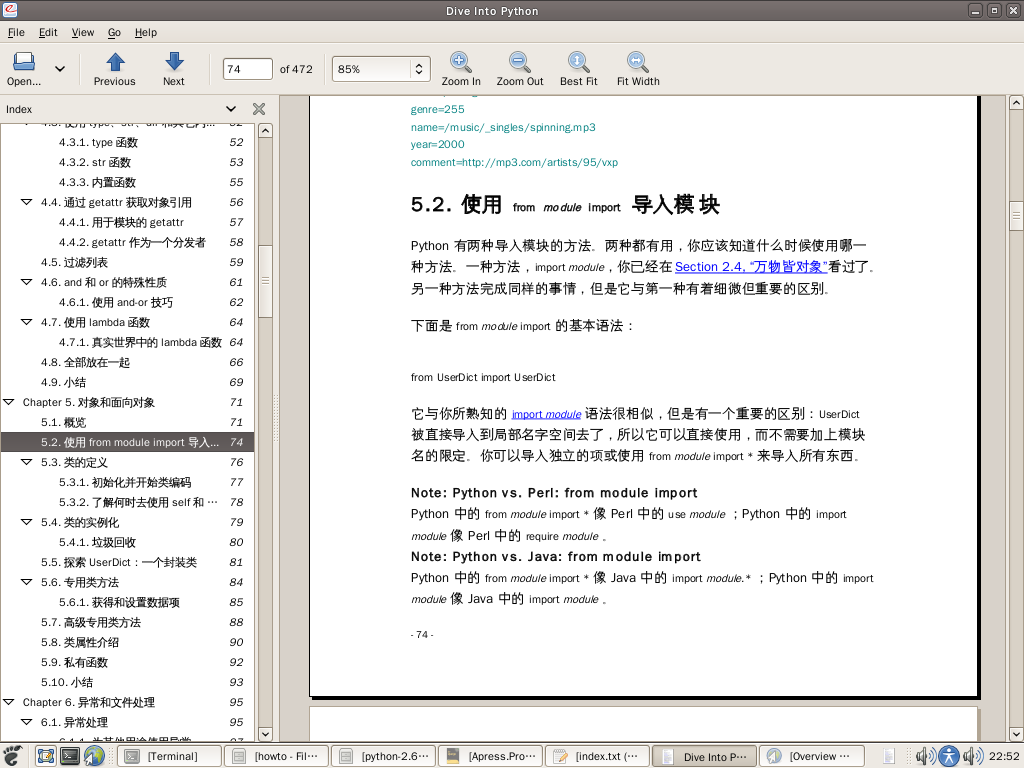Apply Best Fit zoom
The width and height of the screenshot is (1024, 768).
click(x=578, y=62)
